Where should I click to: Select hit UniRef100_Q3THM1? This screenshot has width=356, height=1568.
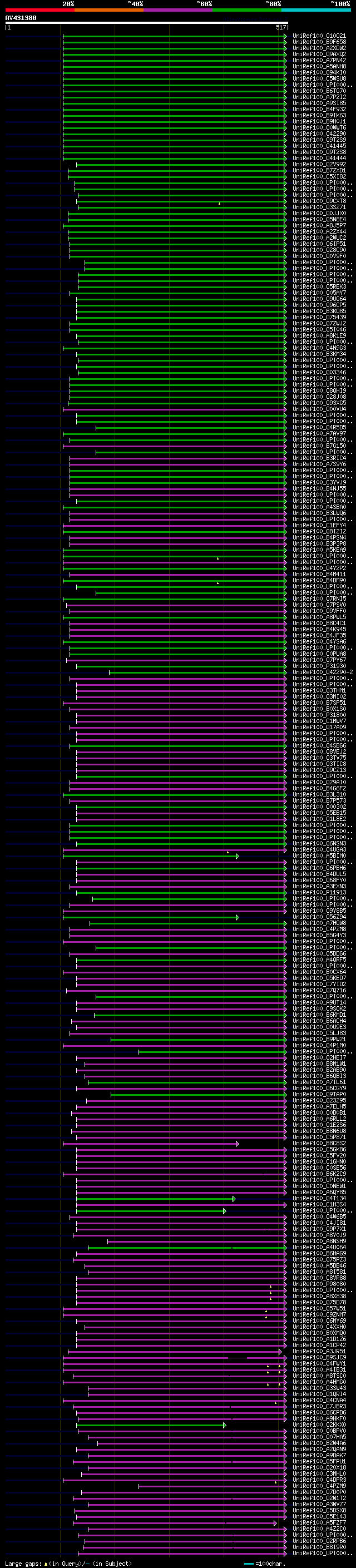click(319, 691)
